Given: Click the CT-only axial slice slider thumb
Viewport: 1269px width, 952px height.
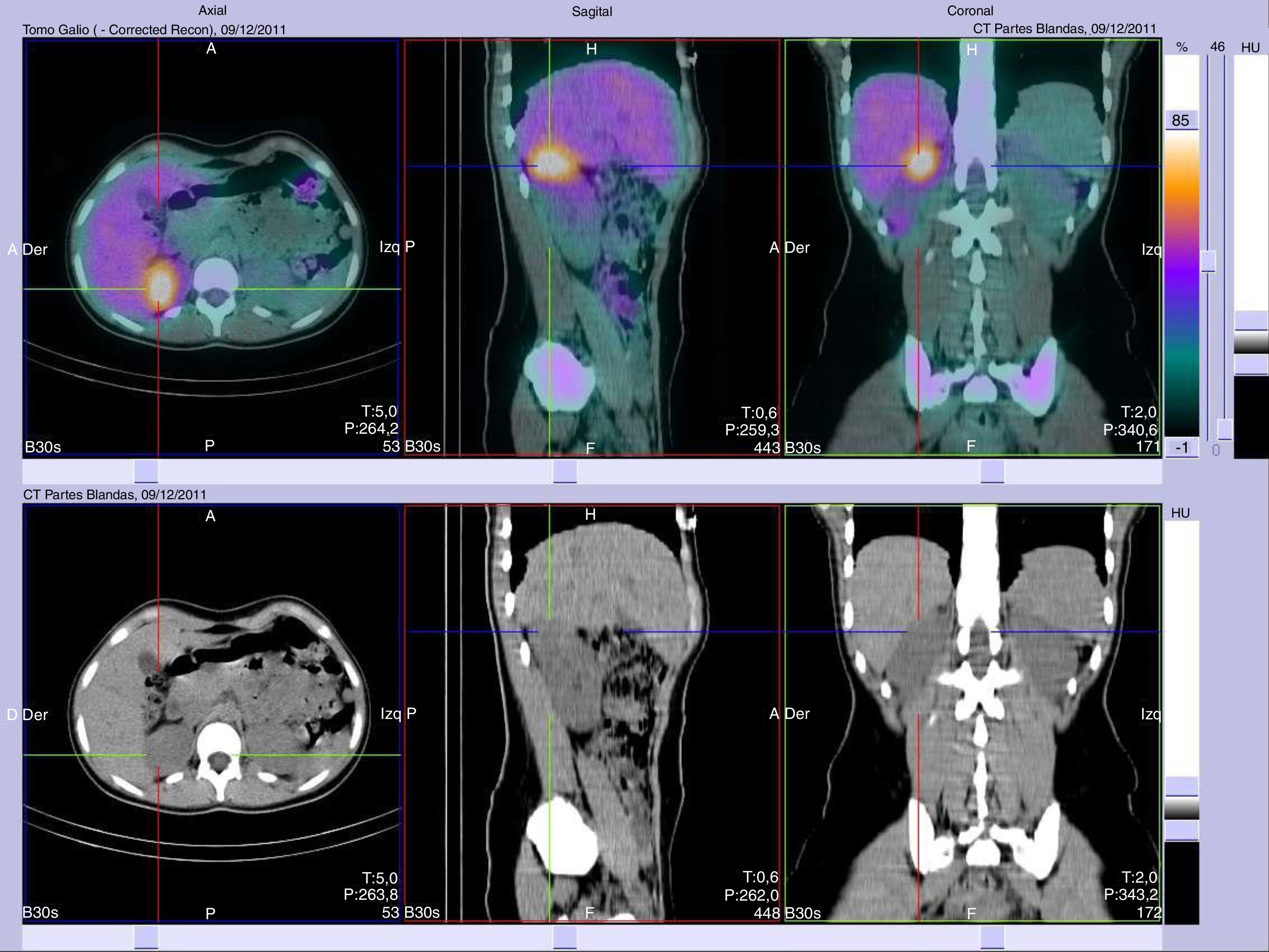Looking at the screenshot, I should pyautogui.click(x=146, y=938).
